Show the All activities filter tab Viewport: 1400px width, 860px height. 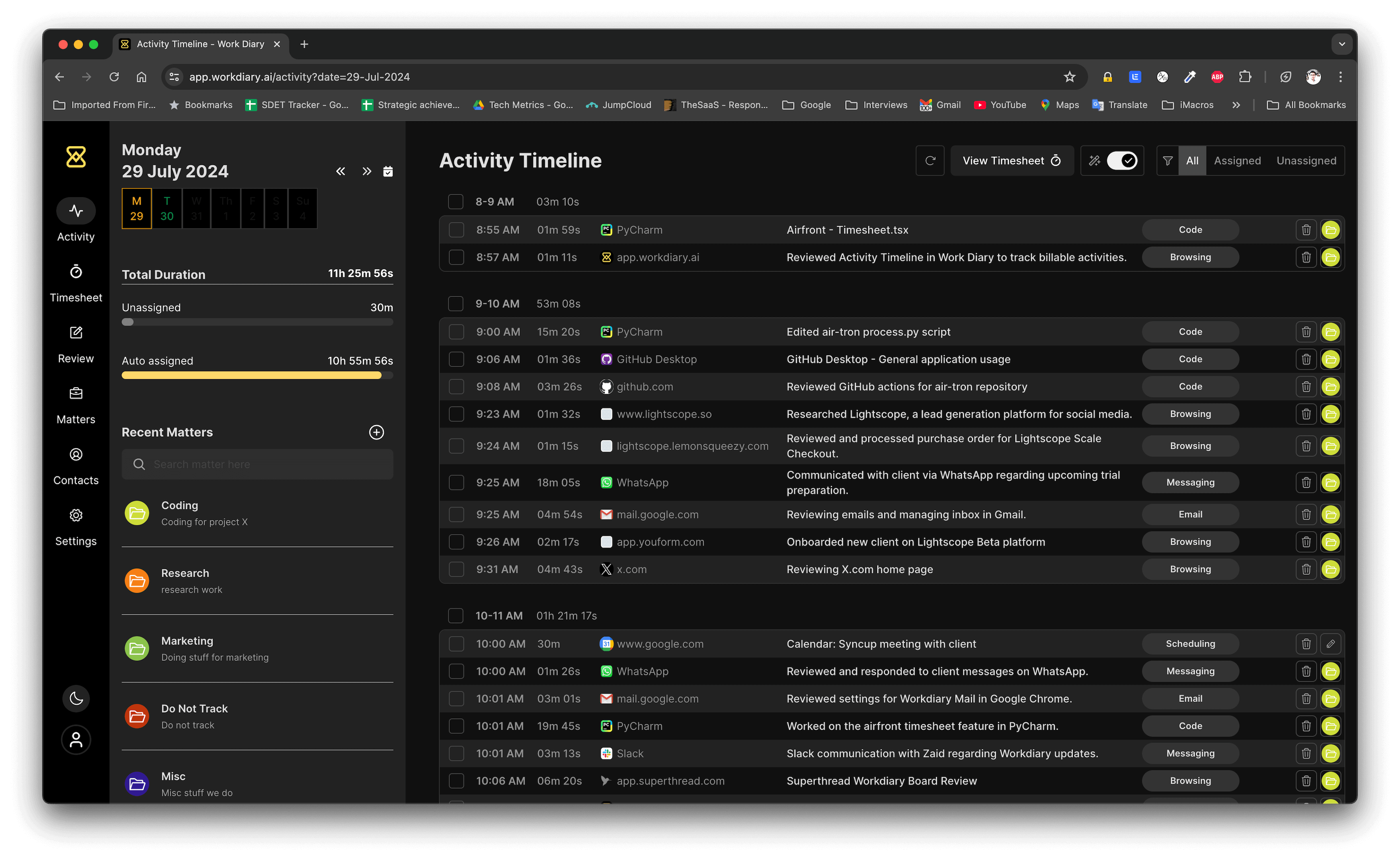pos(1192,161)
